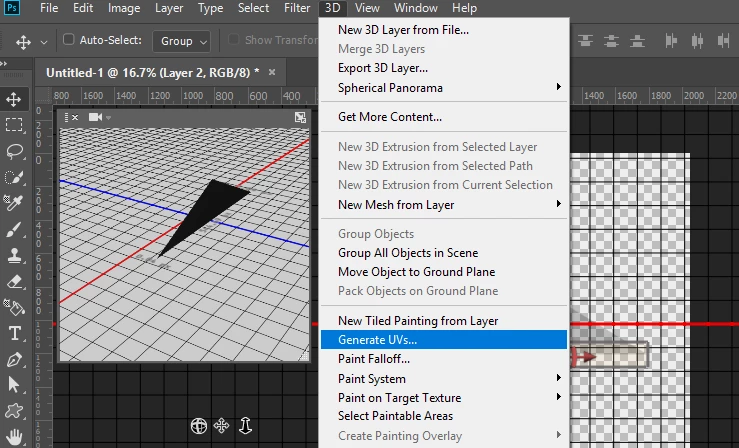Image resolution: width=739 pixels, height=448 pixels.
Task: Select the Lasso tool
Action: (14, 151)
